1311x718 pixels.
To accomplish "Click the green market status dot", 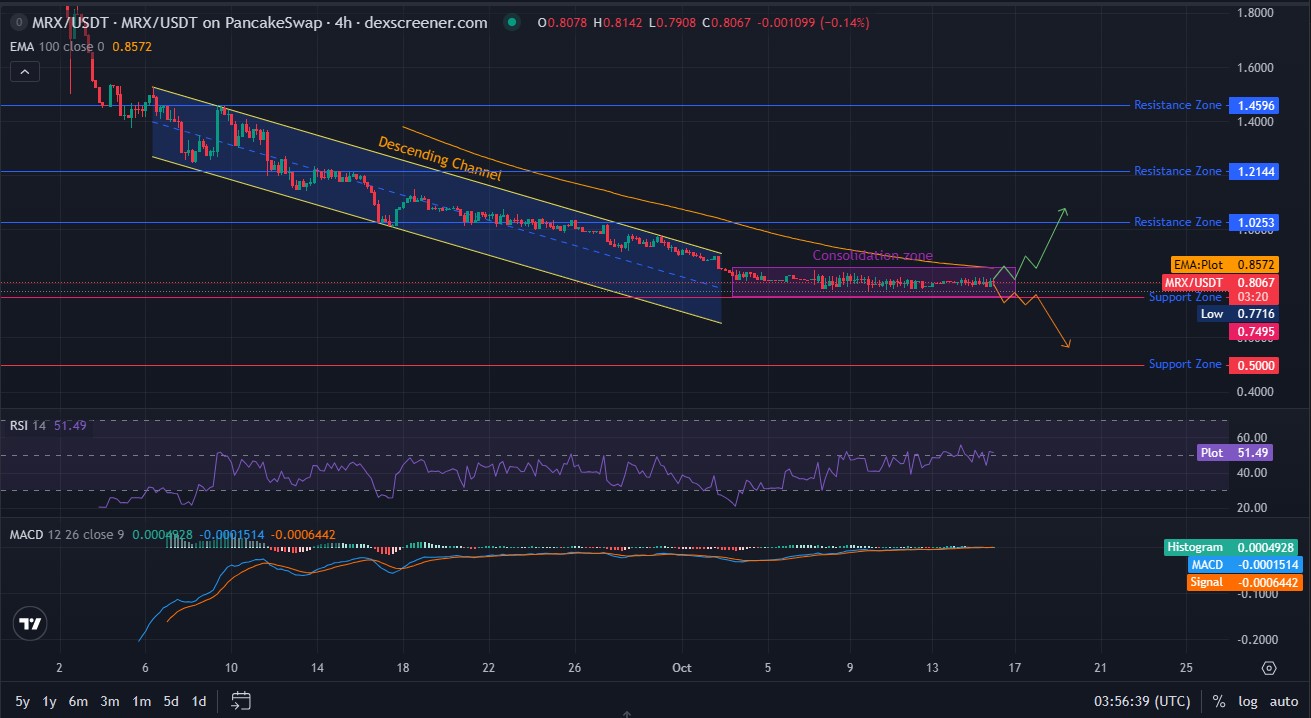I will pos(512,22).
